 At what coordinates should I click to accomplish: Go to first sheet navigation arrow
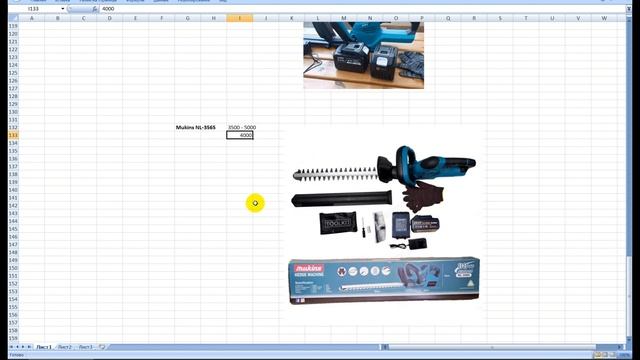[x=11, y=347]
